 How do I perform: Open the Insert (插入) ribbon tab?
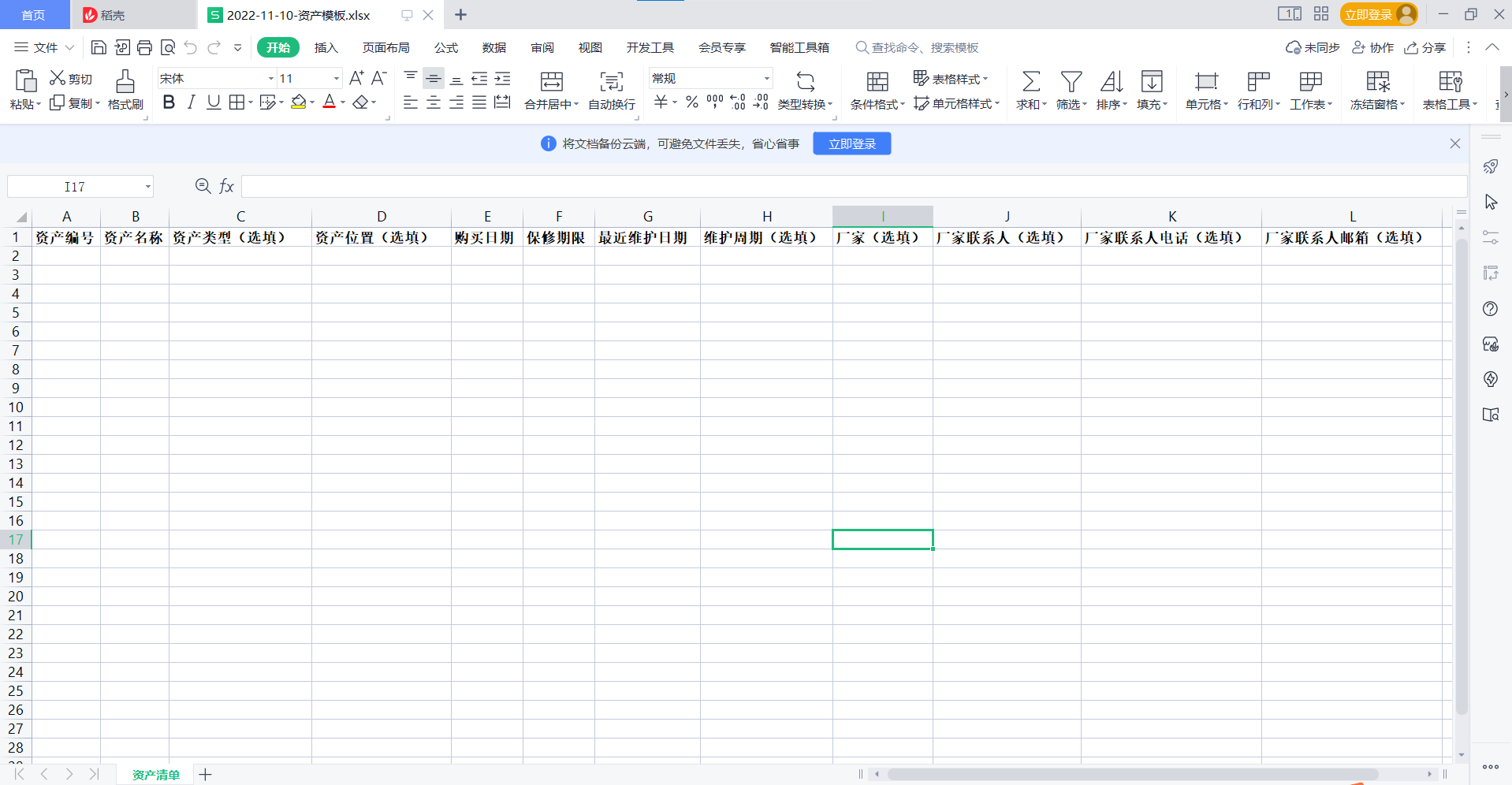click(326, 47)
